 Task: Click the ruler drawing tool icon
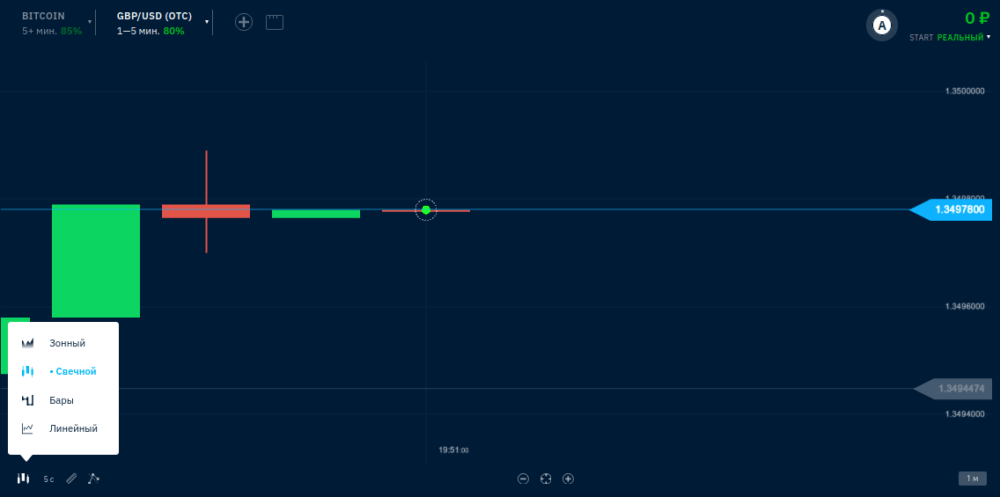point(71,479)
